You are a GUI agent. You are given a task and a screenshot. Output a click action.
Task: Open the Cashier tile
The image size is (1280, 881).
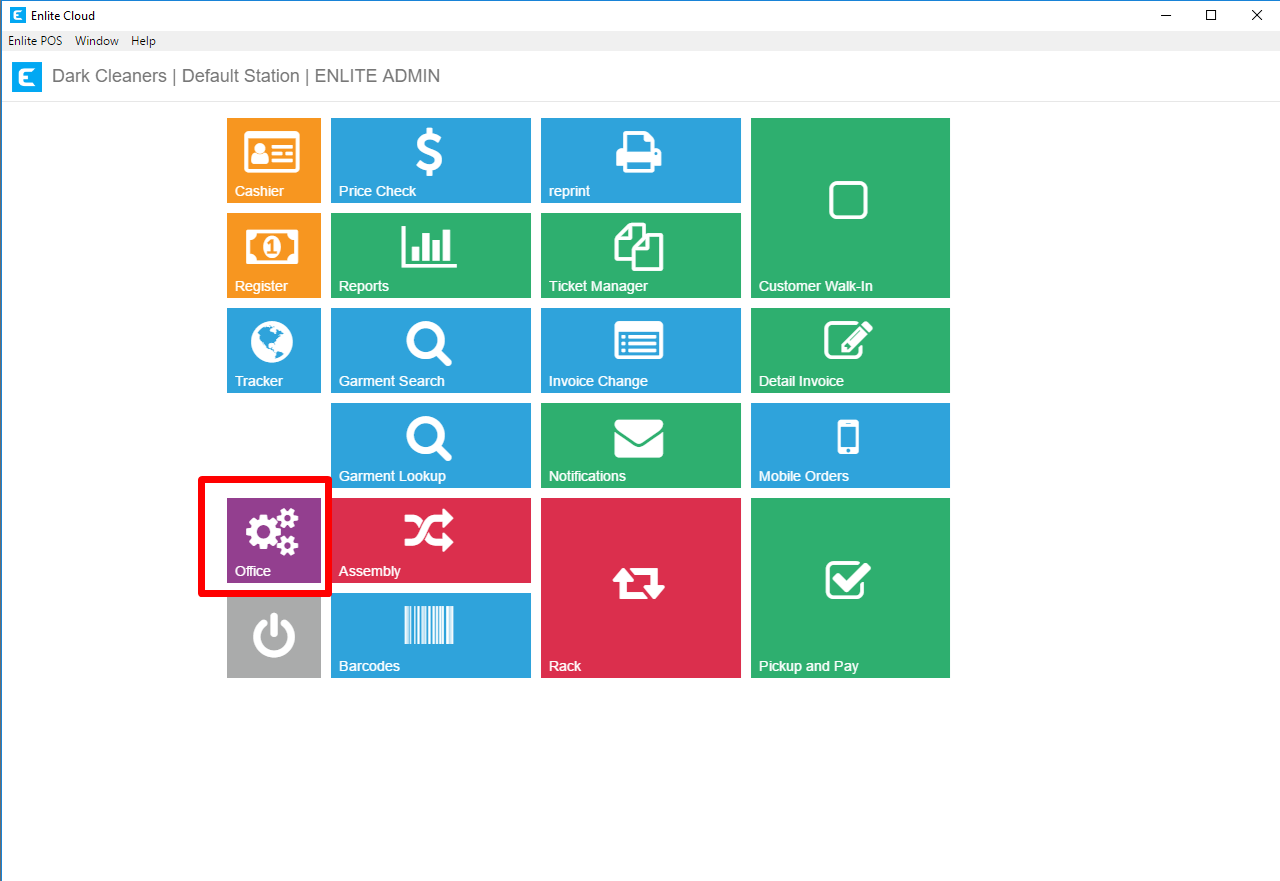tap(274, 160)
